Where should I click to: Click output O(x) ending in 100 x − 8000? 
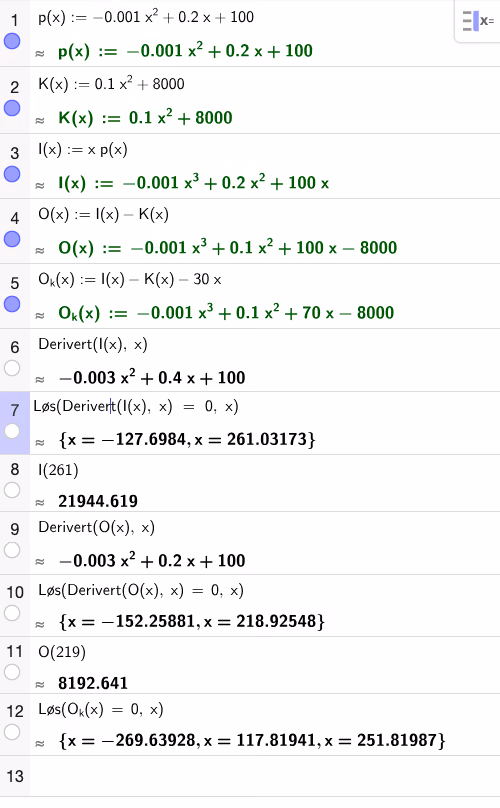(x=227, y=248)
